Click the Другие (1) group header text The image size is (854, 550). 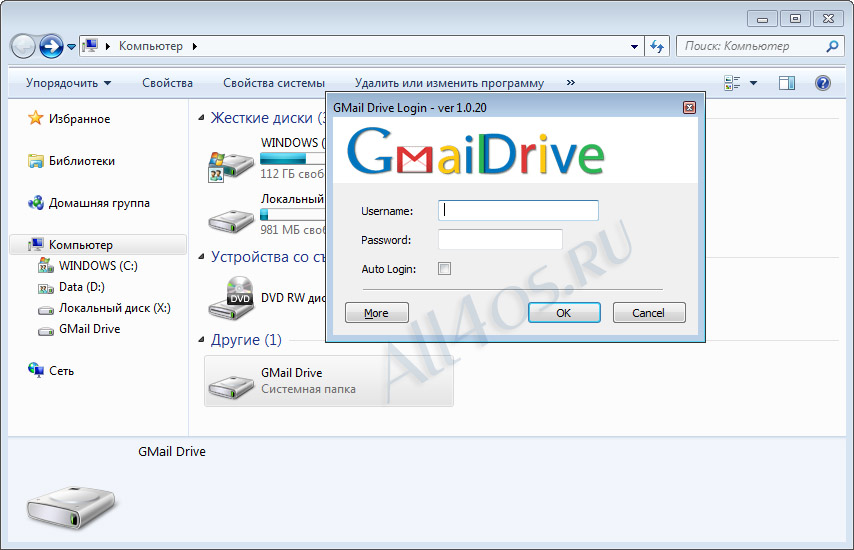pyautogui.click(x=246, y=340)
